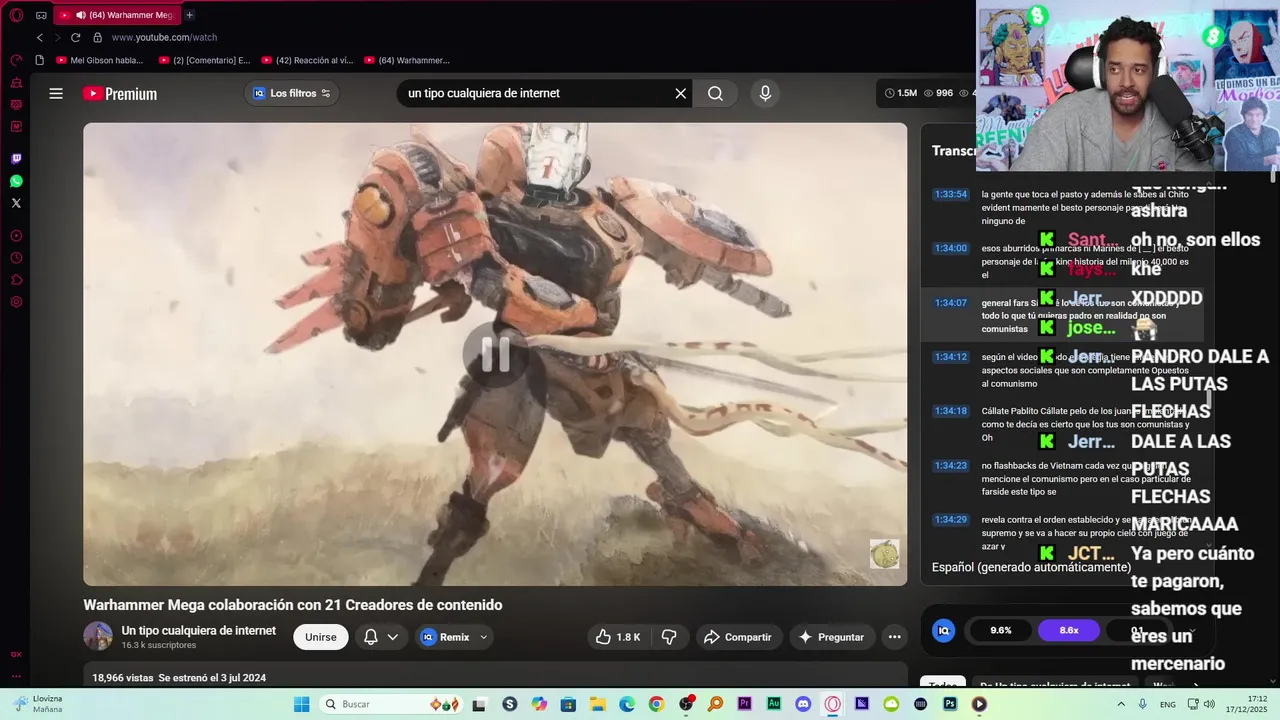Go back to the previous page
The height and width of the screenshot is (720, 1280).
point(40,37)
